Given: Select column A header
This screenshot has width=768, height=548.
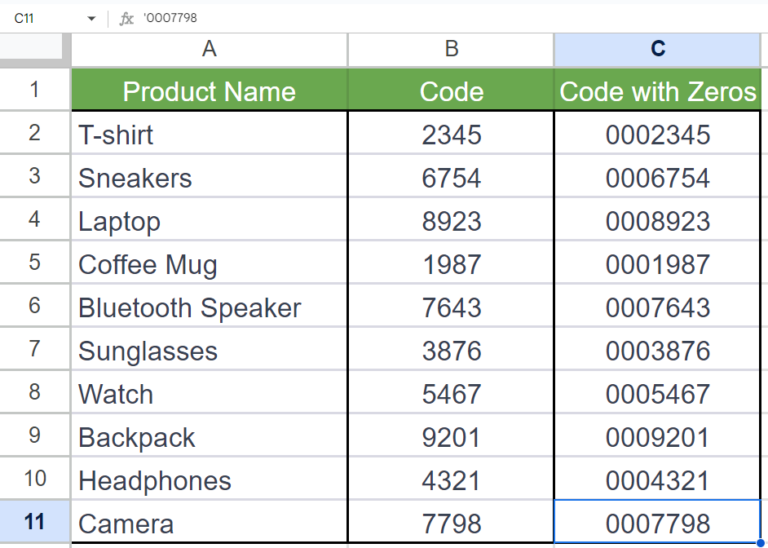Looking at the screenshot, I should click(x=209, y=49).
